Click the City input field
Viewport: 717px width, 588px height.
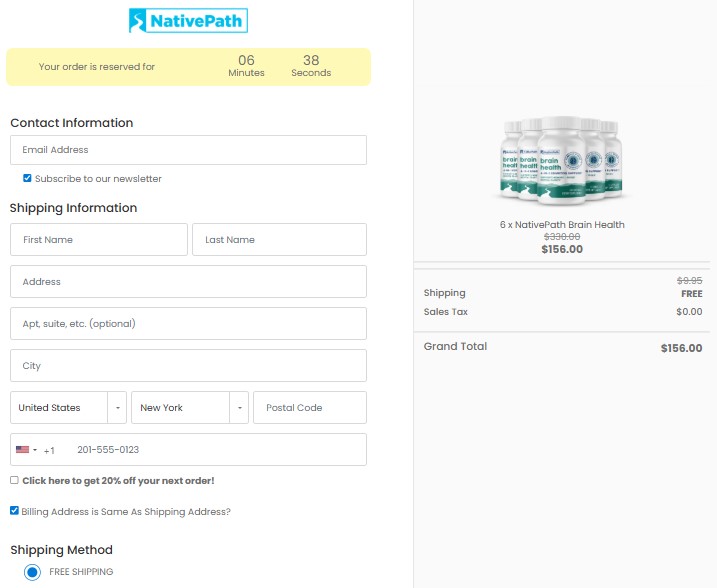(188, 366)
